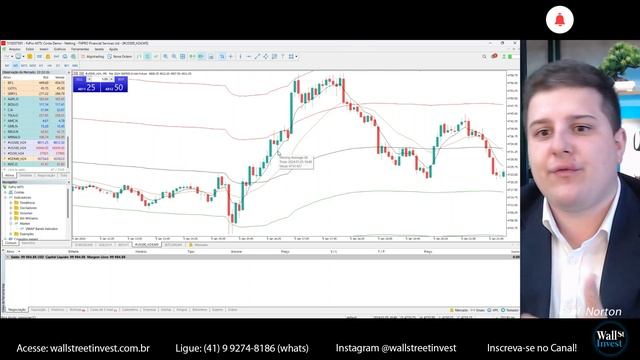Select the Fibonacci retracement tool

pyautogui.click(x=274, y=57)
